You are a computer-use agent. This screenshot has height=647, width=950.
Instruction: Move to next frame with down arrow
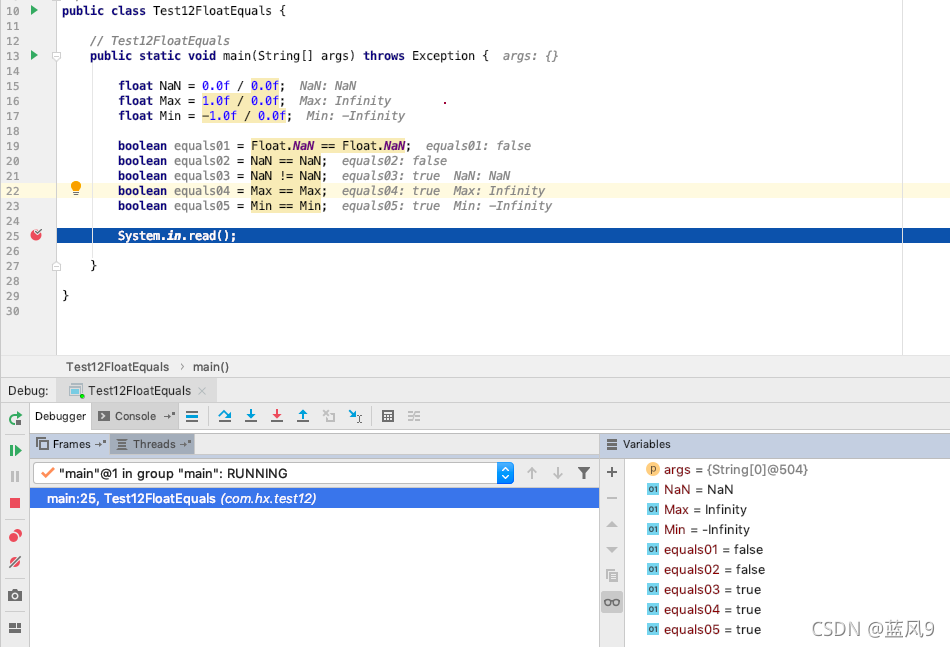point(558,473)
